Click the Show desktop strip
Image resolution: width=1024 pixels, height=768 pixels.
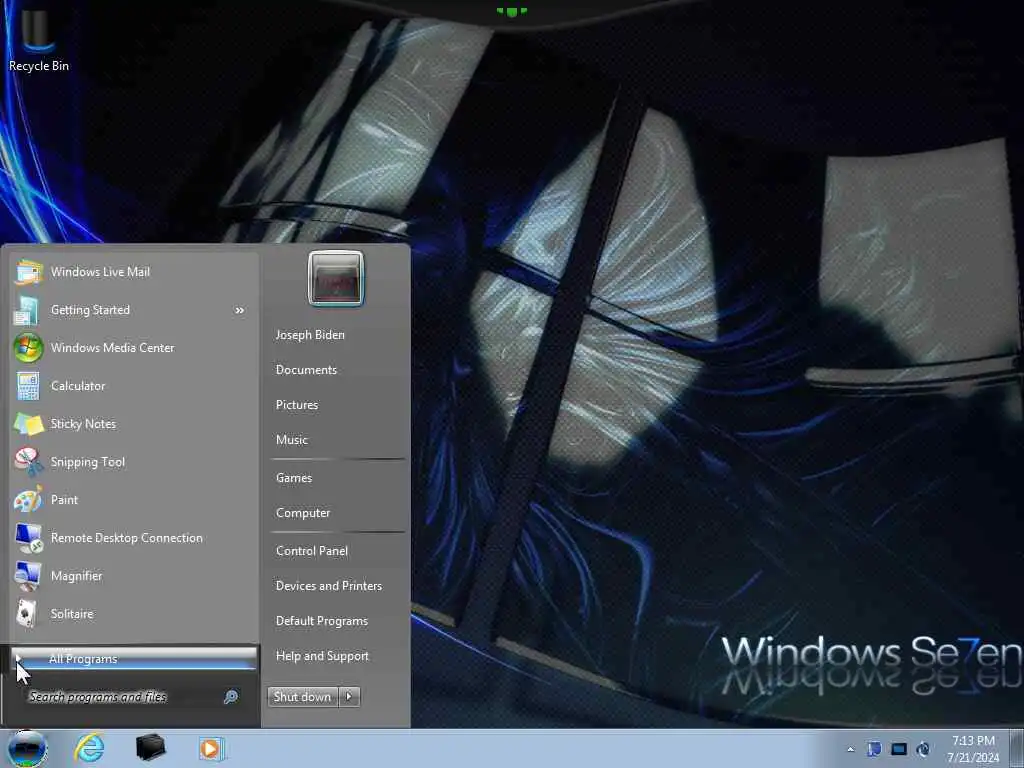tap(1016, 749)
